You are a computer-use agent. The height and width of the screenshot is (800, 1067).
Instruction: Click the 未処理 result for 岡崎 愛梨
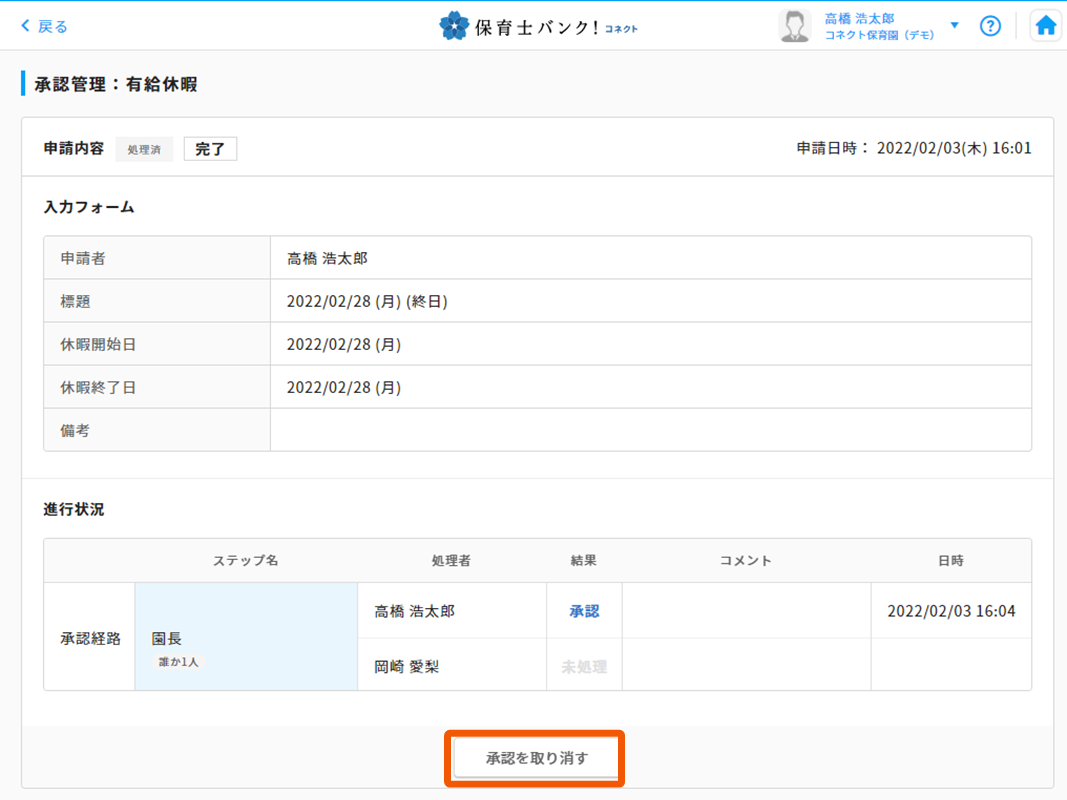584,667
